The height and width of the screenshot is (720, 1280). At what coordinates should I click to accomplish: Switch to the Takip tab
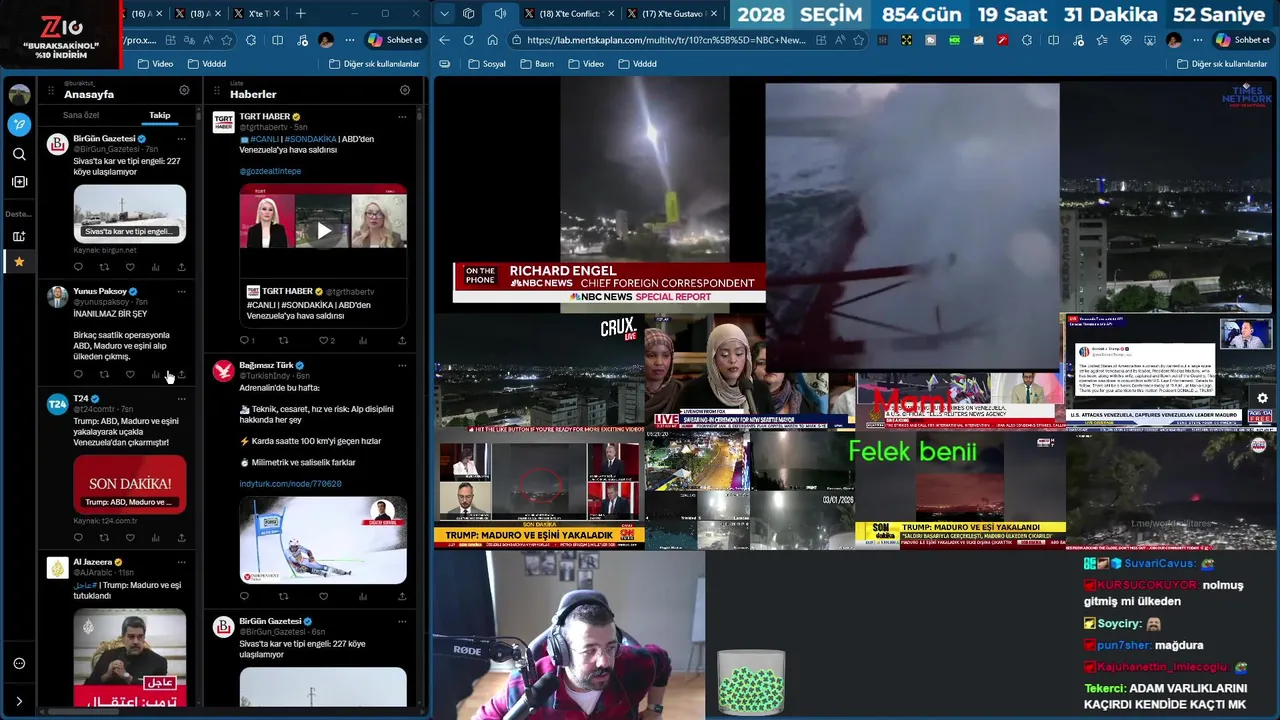click(x=160, y=115)
